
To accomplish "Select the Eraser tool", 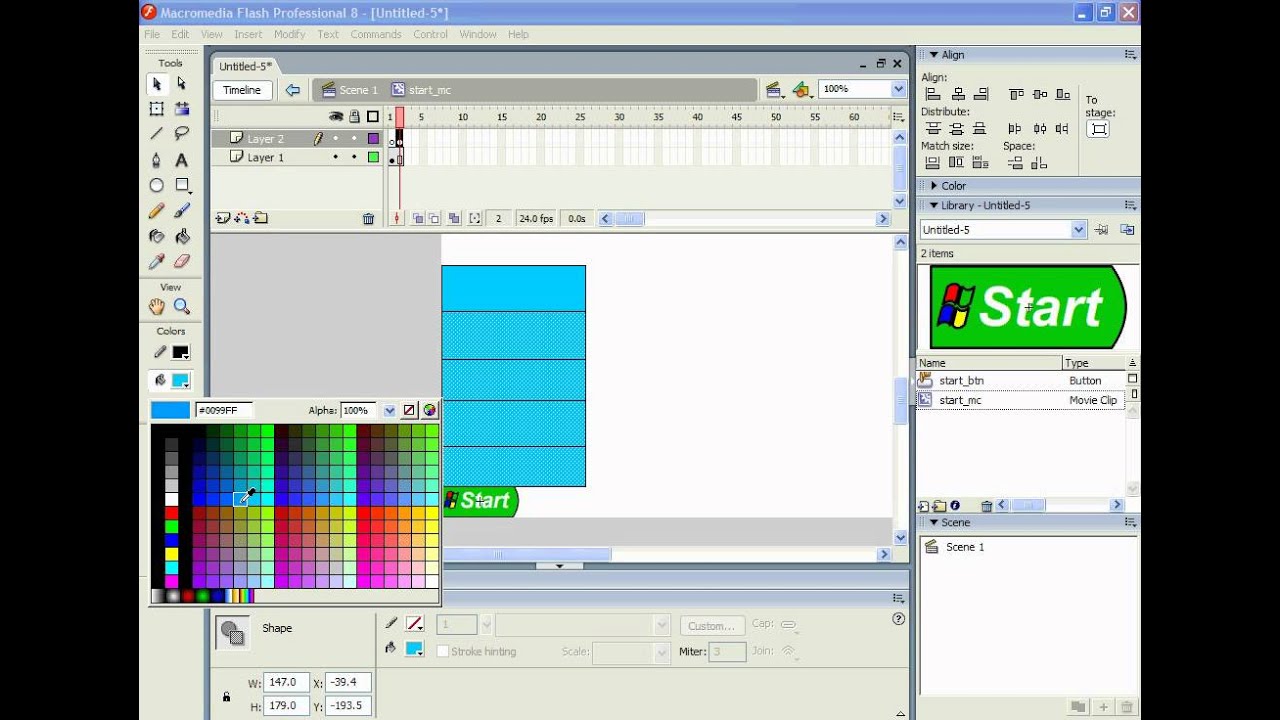I will click(x=182, y=262).
